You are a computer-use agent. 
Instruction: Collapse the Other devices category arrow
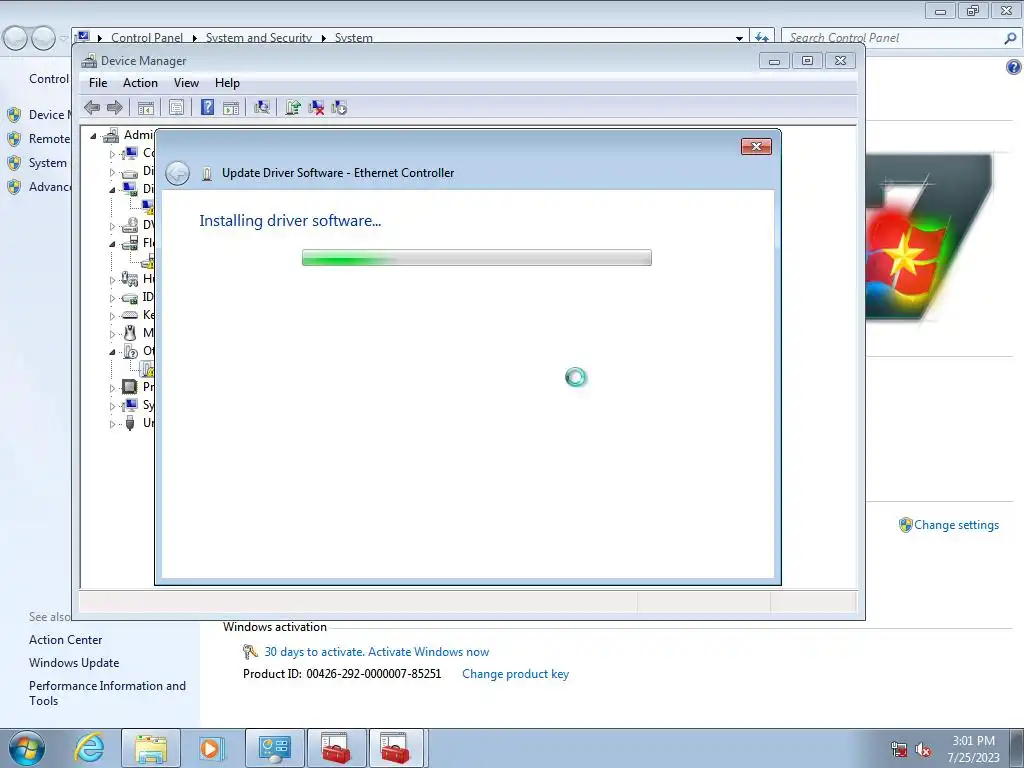pyautogui.click(x=112, y=352)
